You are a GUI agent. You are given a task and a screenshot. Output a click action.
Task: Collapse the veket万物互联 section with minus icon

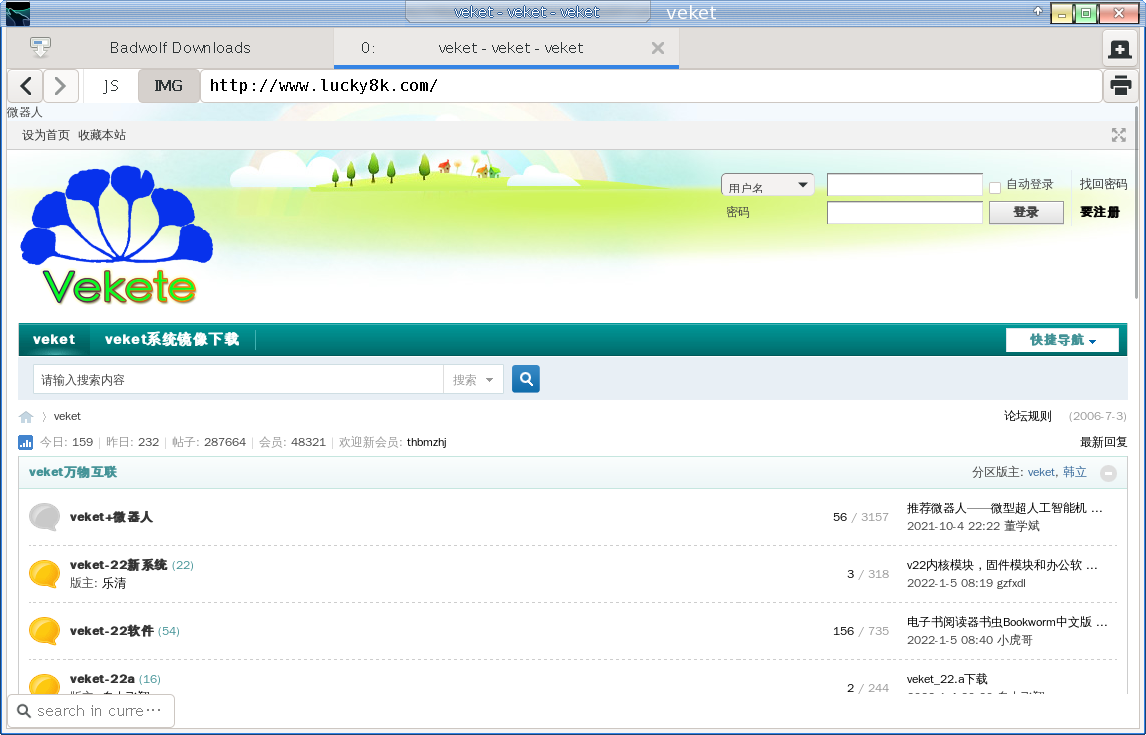[1108, 473]
